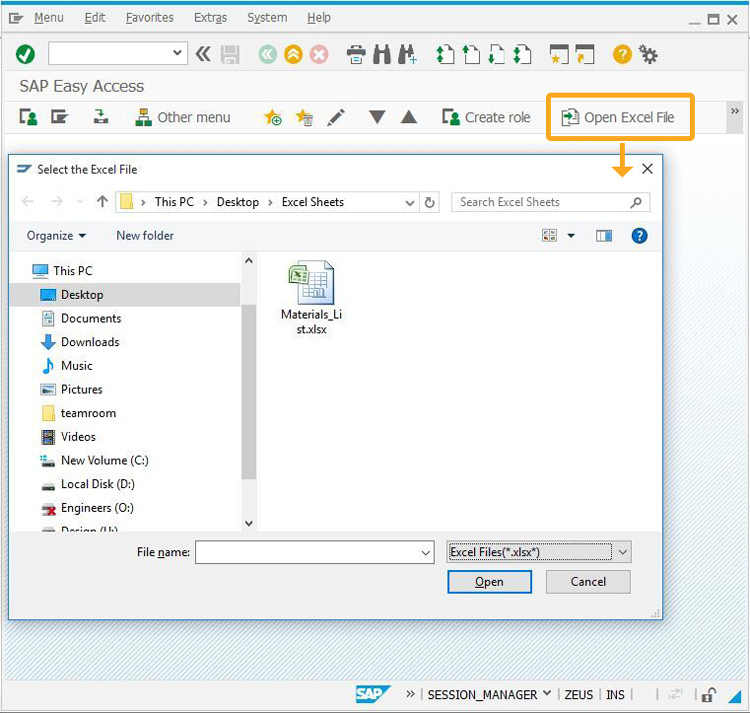Click the blue dialog Help icon
The image size is (750, 713).
(x=639, y=236)
